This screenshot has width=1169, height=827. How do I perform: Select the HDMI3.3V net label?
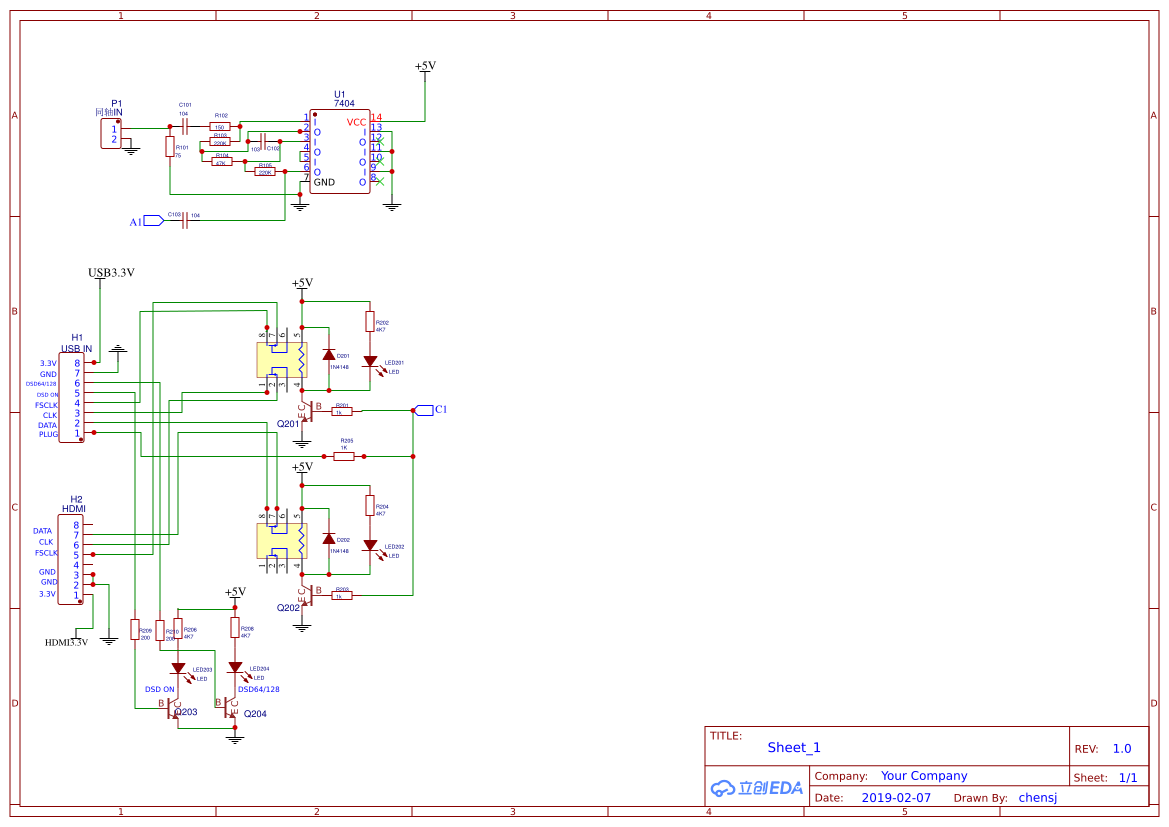(x=66, y=642)
